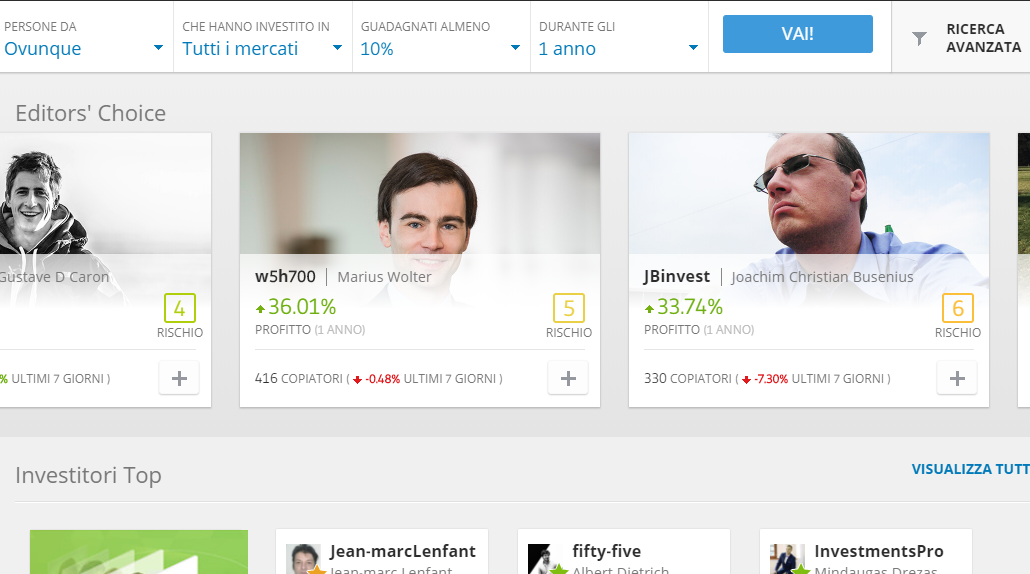Image resolution: width=1030 pixels, height=574 pixels.
Task: Click risk score 4 badge on Gustave card
Action: (x=180, y=308)
